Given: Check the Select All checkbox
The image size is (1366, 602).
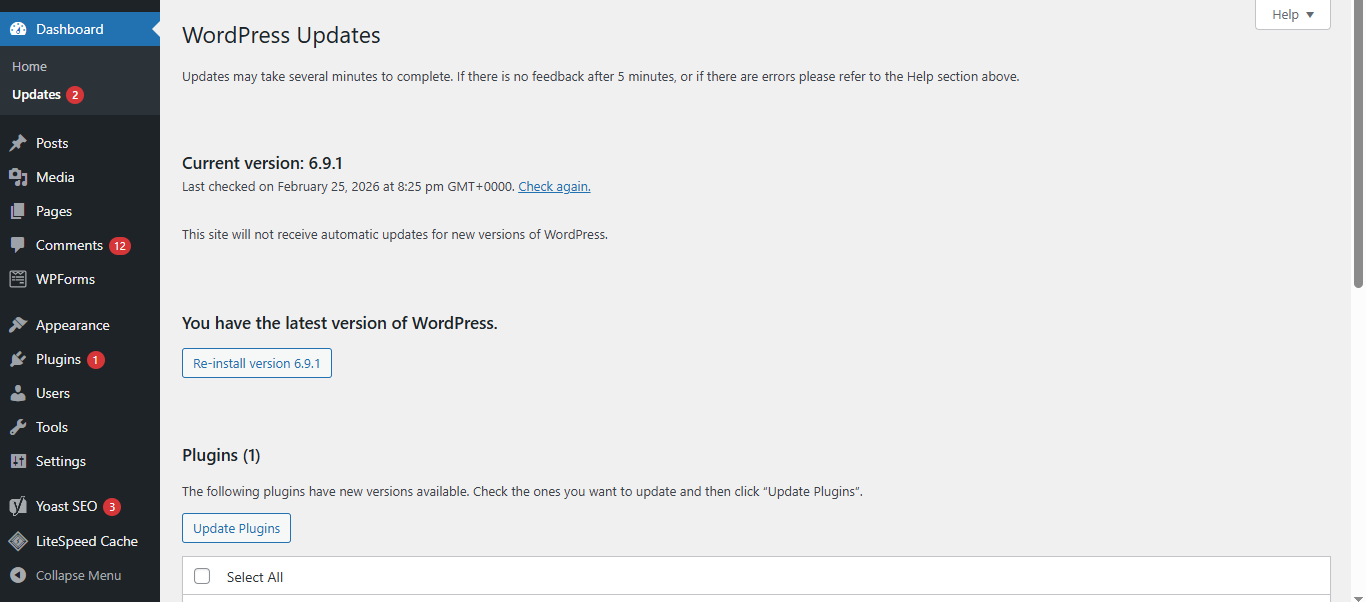Looking at the screenshot, I should point(202,576).
